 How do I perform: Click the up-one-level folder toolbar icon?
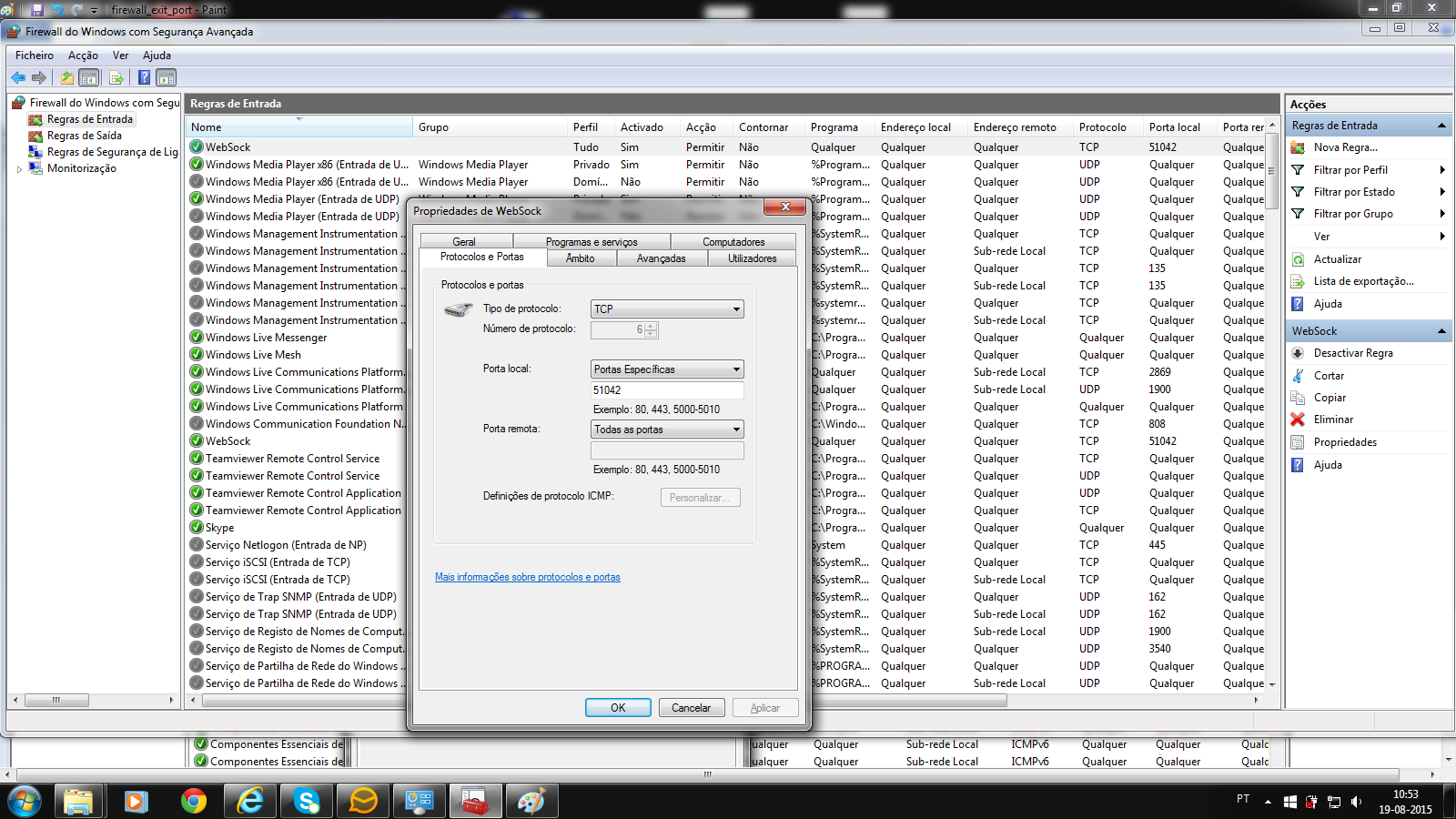[67, 78]
